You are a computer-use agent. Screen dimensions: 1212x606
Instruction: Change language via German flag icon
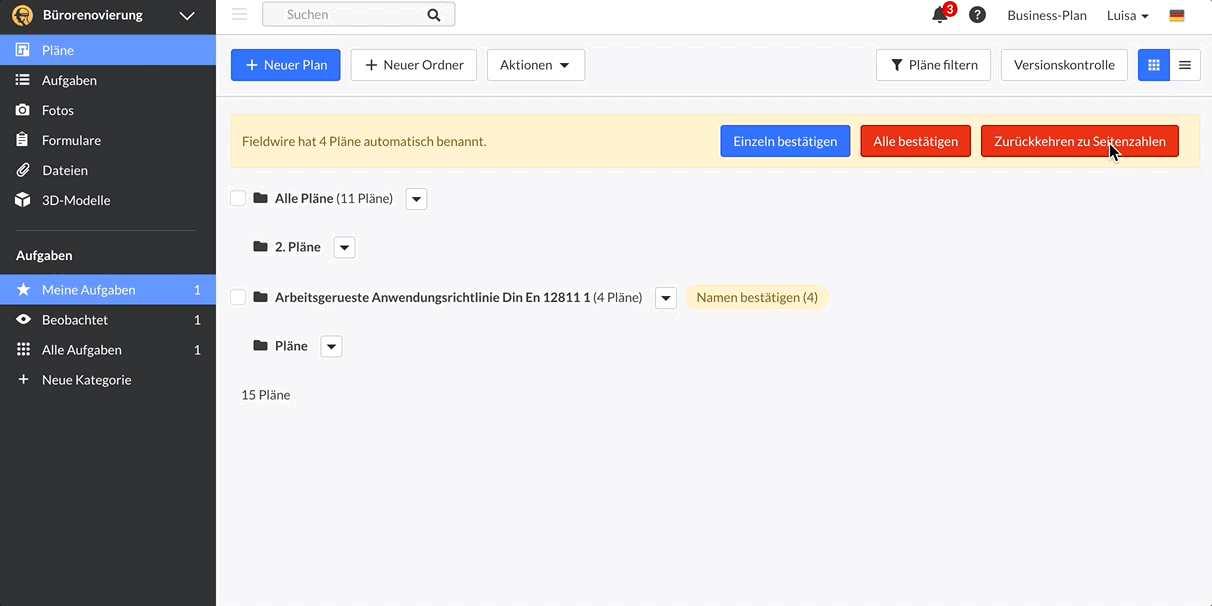pyautogui.click(x=1177, y=15)
